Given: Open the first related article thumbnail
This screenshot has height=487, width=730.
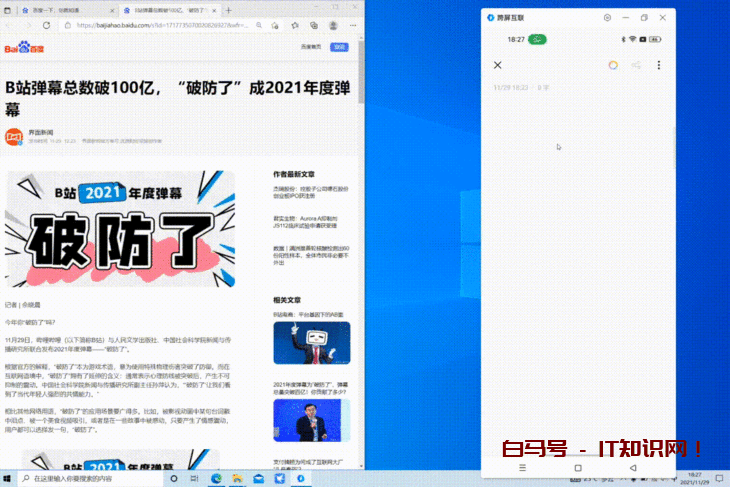Looking at the screenshot, I should tap(311, 343).
